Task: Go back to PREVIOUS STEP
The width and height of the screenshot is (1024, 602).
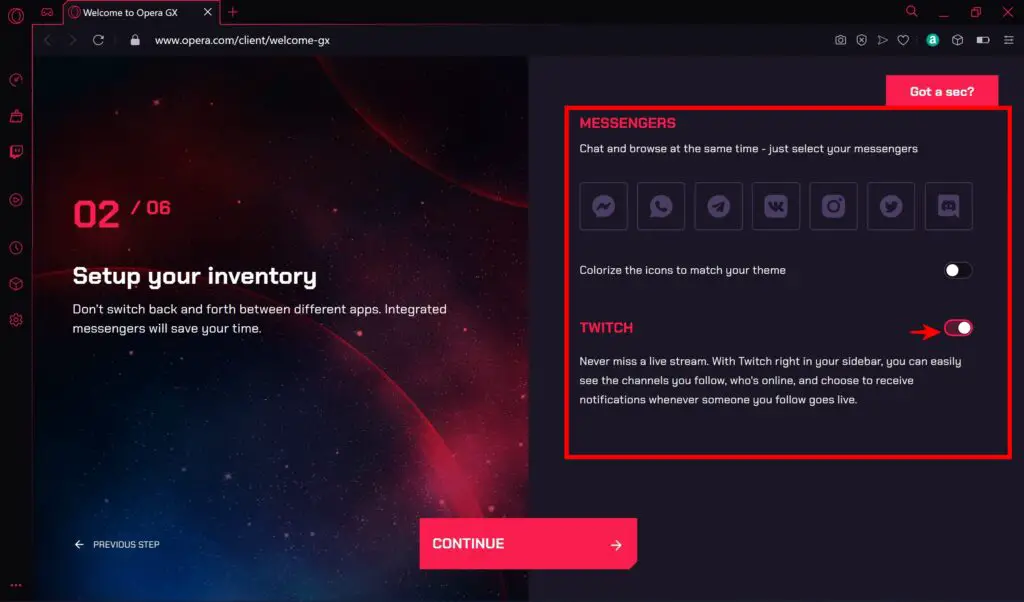Action: click(x=117, y=545)
